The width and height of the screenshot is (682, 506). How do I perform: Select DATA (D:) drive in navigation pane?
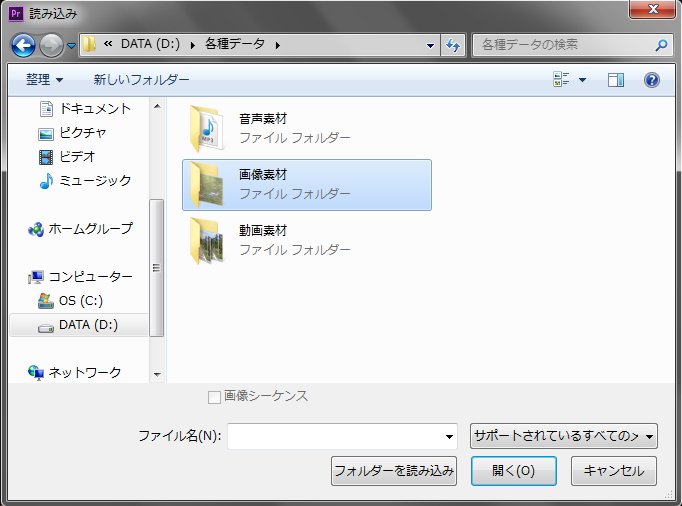(x=78, y=325)
